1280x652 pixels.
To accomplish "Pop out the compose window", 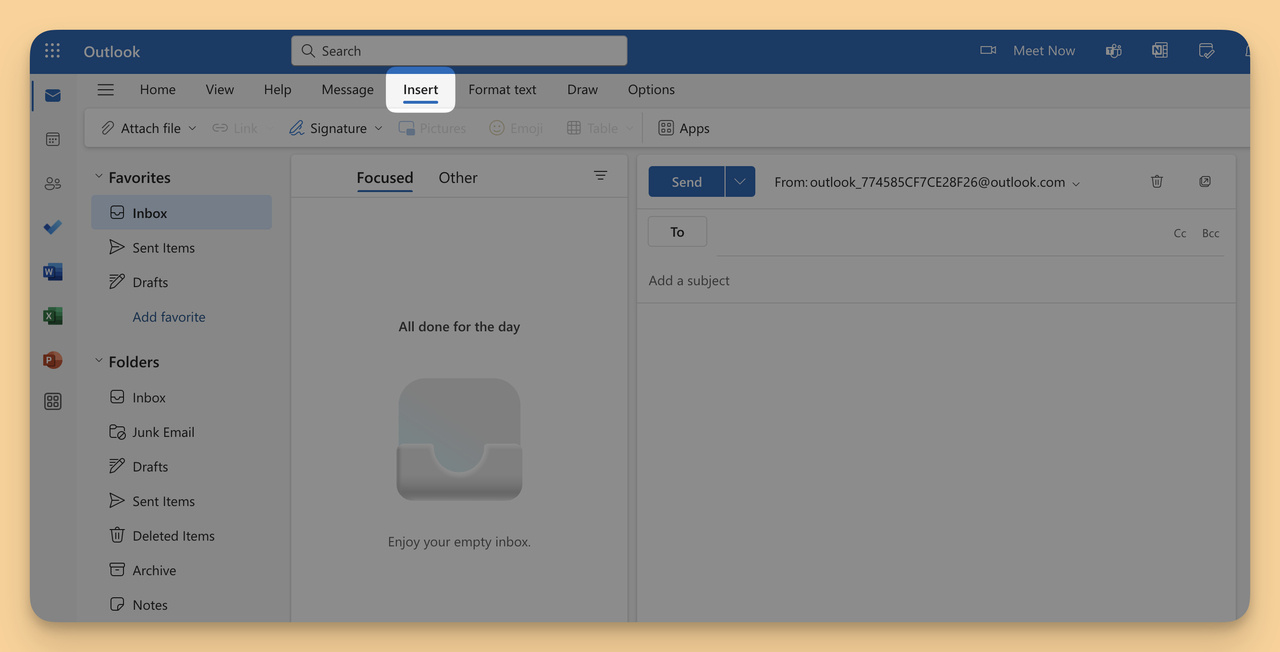I will pyautogui.click(x=1205, y=181).
